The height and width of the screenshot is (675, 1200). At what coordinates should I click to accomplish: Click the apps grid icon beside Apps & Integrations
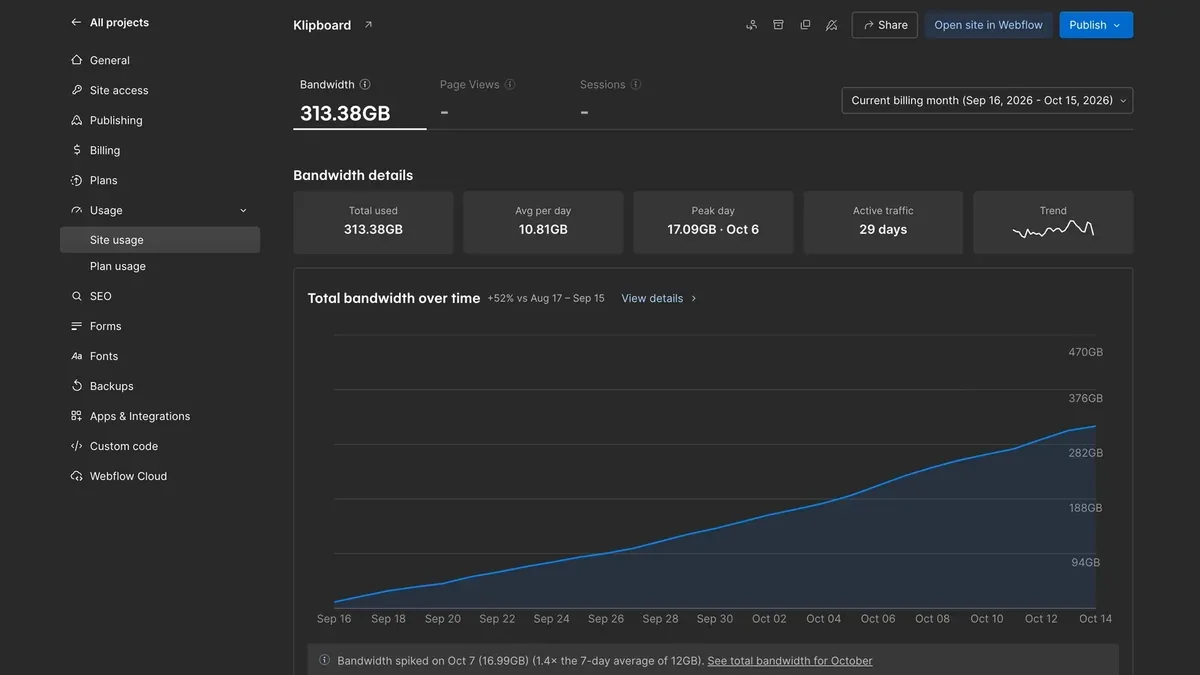[x=77, y=416]
